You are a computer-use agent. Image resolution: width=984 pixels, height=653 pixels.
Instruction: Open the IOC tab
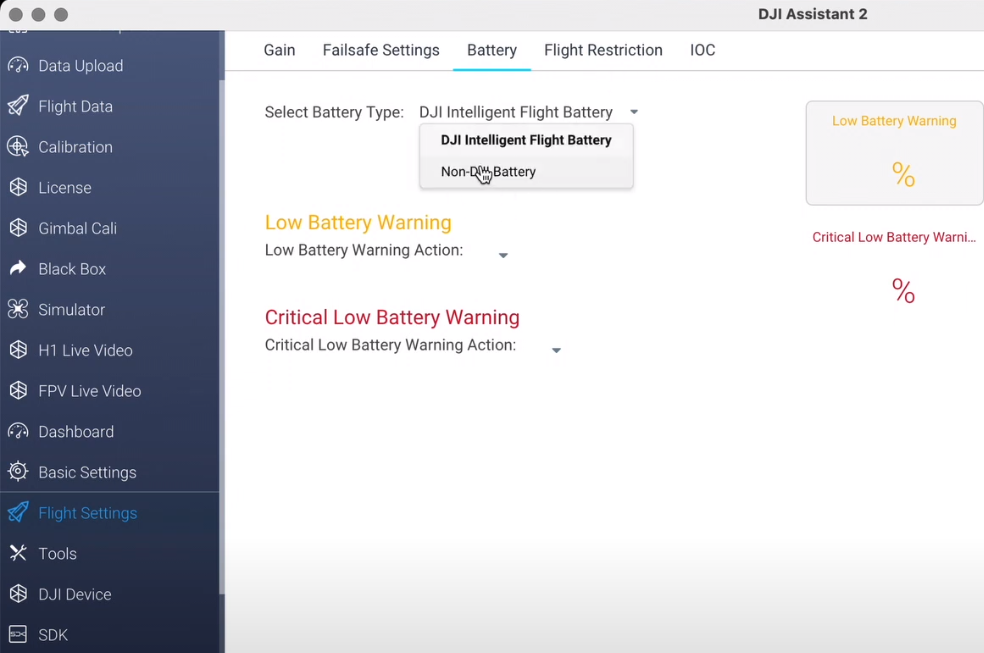point(702,50)
